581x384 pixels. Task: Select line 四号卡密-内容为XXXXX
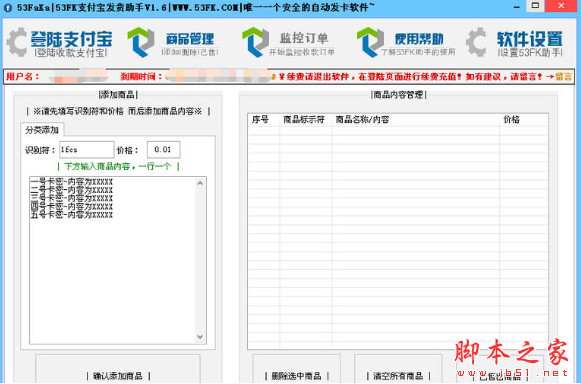pyautogui.click(x=72, y=207)
